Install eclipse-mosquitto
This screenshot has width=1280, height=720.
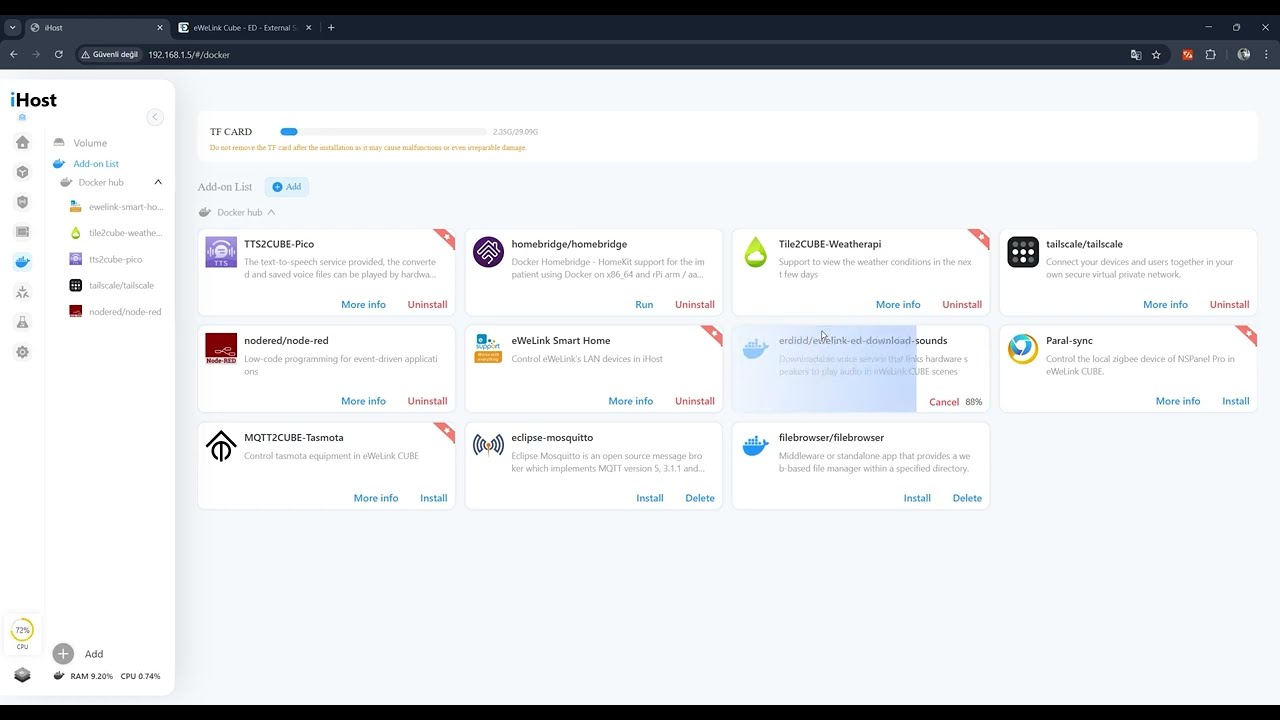point(650,499)
